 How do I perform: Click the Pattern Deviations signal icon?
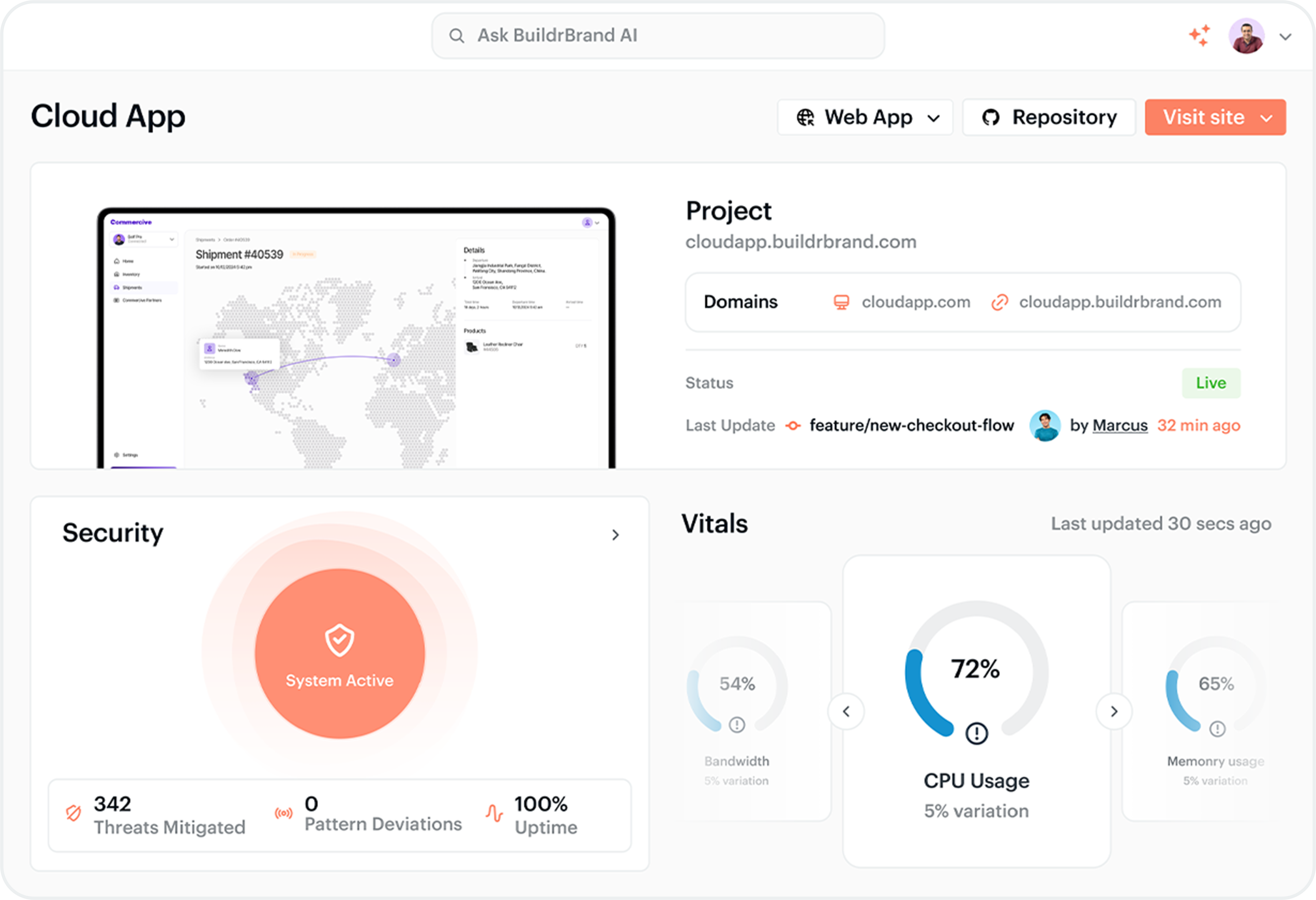(284, 813)
